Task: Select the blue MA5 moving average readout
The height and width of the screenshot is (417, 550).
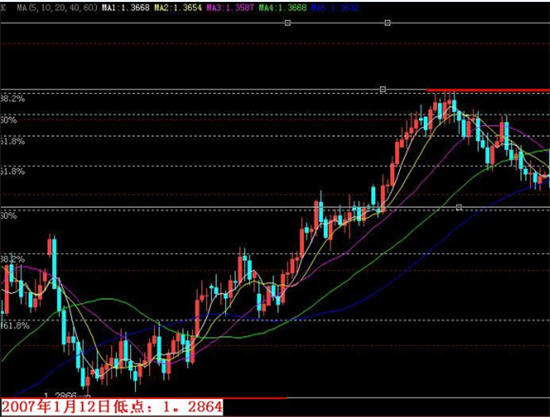Action: [x=335, y=8]
